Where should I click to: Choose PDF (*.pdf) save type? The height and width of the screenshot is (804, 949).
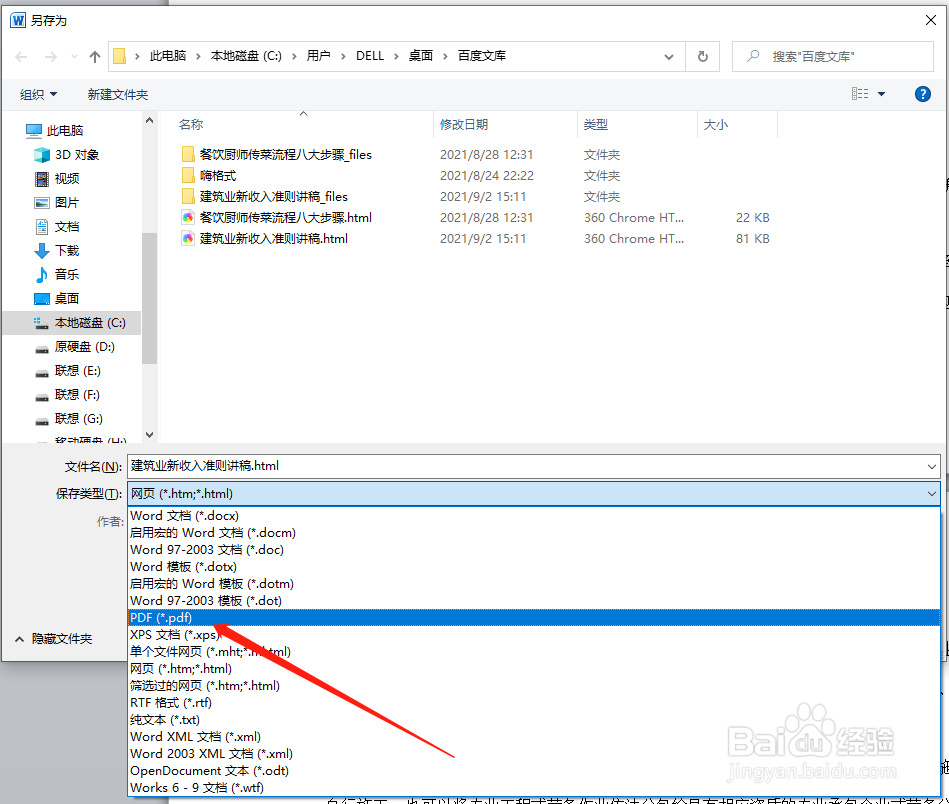click(534, 618)
